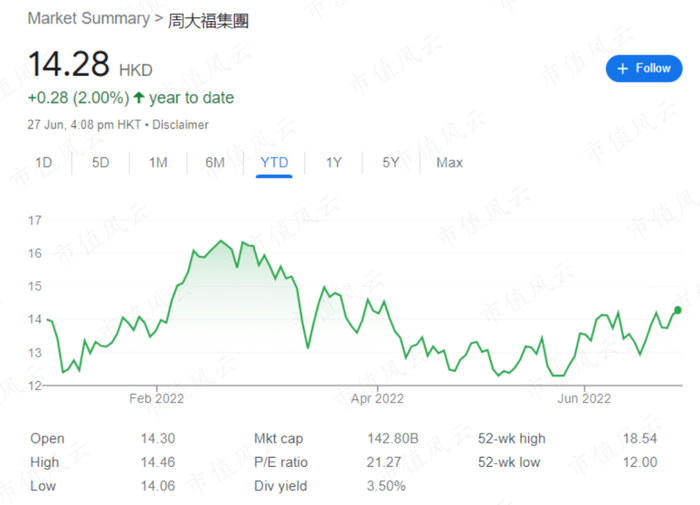The height and width of the screenshot is (505, 700).
Task: Select the 5D time range
Action: click(x=101, y=163)
